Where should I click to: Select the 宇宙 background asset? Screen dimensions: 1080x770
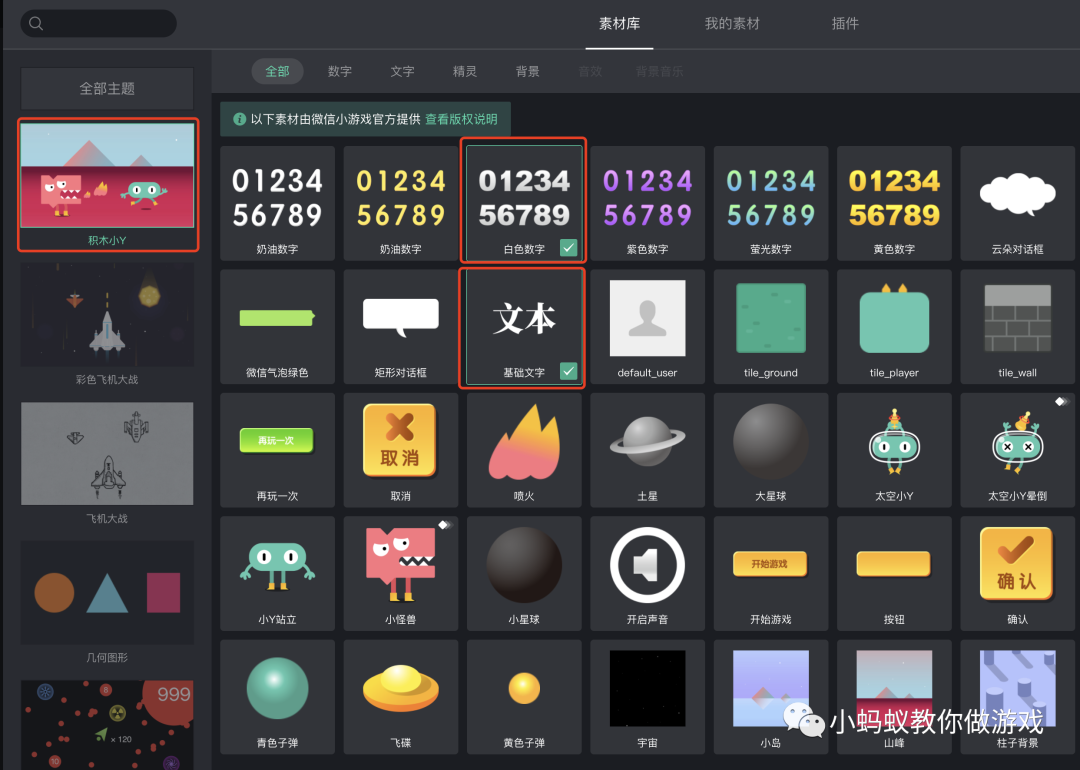click(x=647, y=696)
